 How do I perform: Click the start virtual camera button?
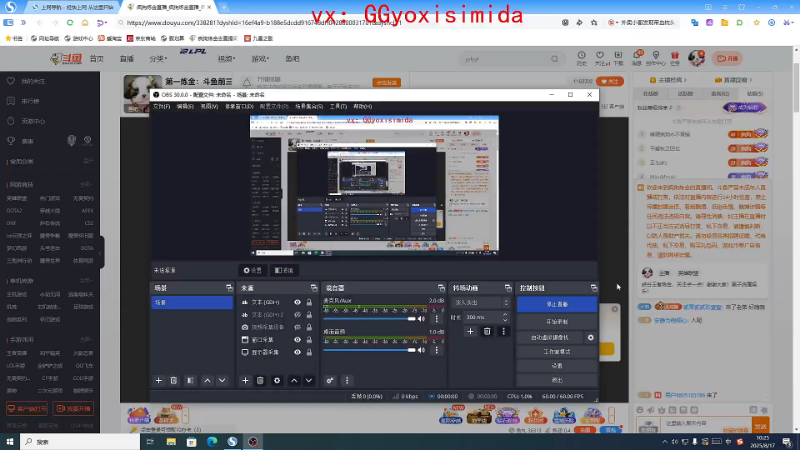[x=550, y=338]
